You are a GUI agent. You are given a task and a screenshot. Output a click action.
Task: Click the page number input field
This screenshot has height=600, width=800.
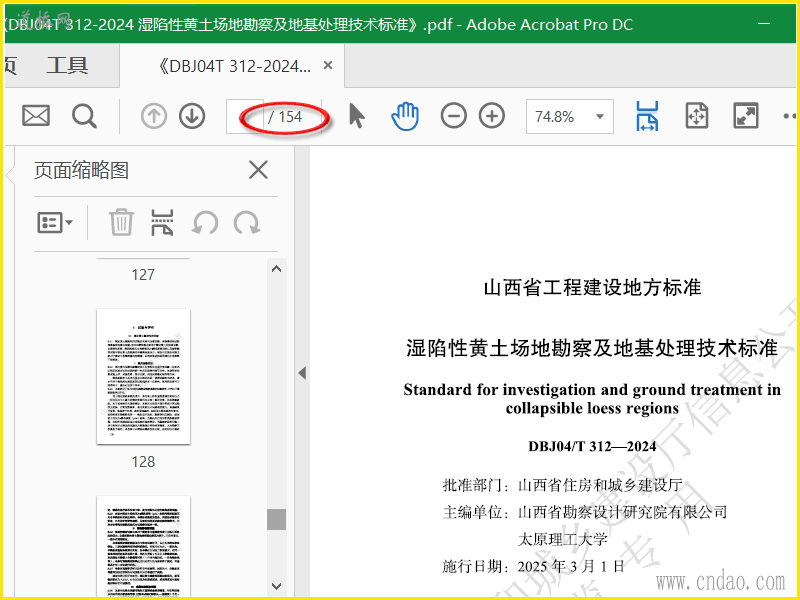(245, 116)
